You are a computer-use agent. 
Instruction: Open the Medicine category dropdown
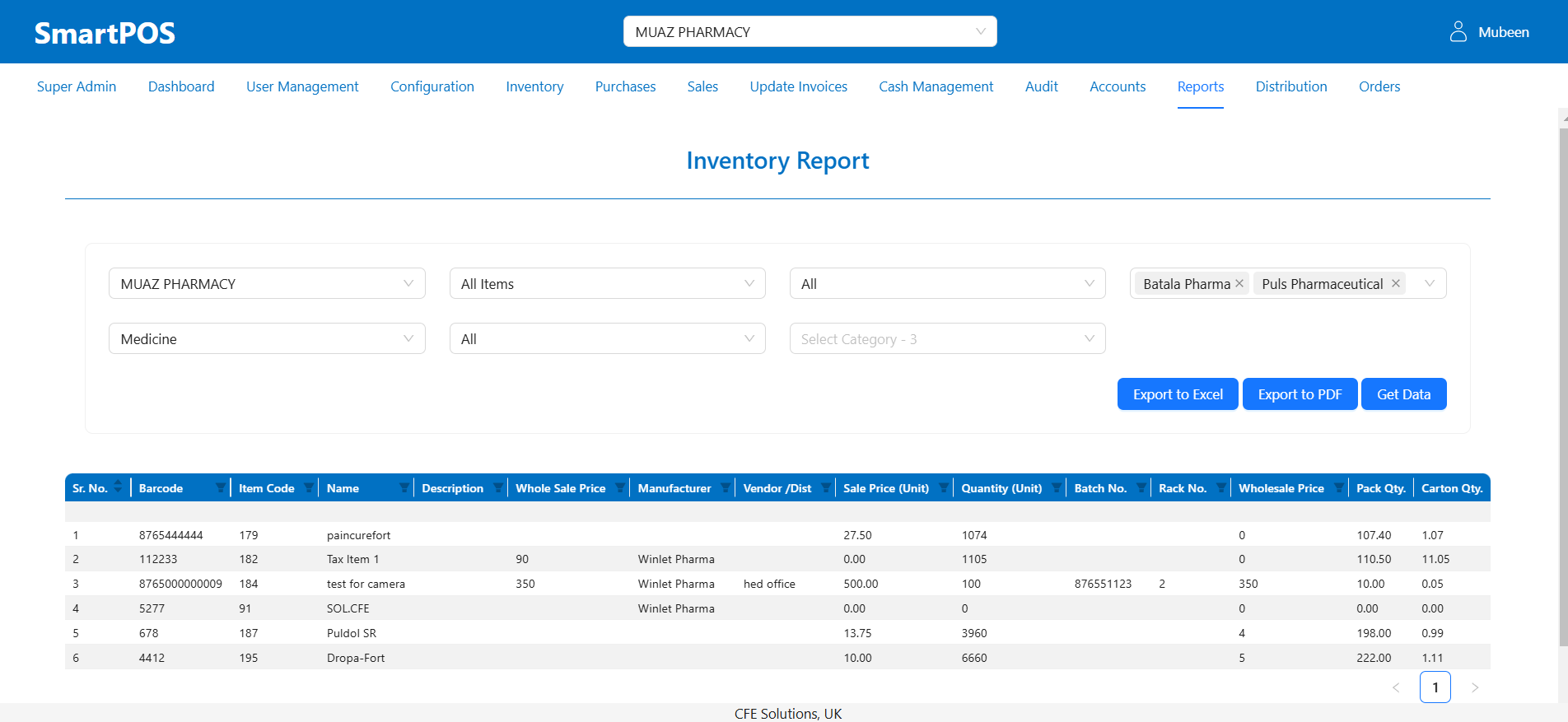coord(267,338)
